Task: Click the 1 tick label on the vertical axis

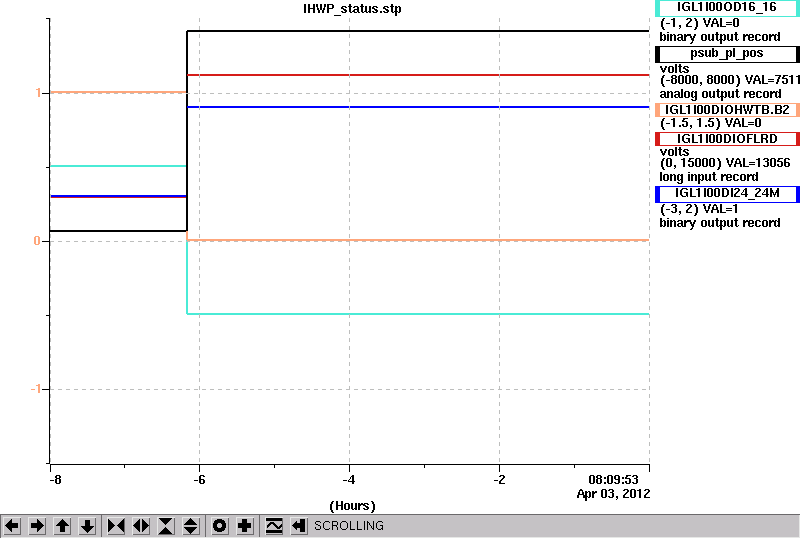Action: [x=38, y=93]
